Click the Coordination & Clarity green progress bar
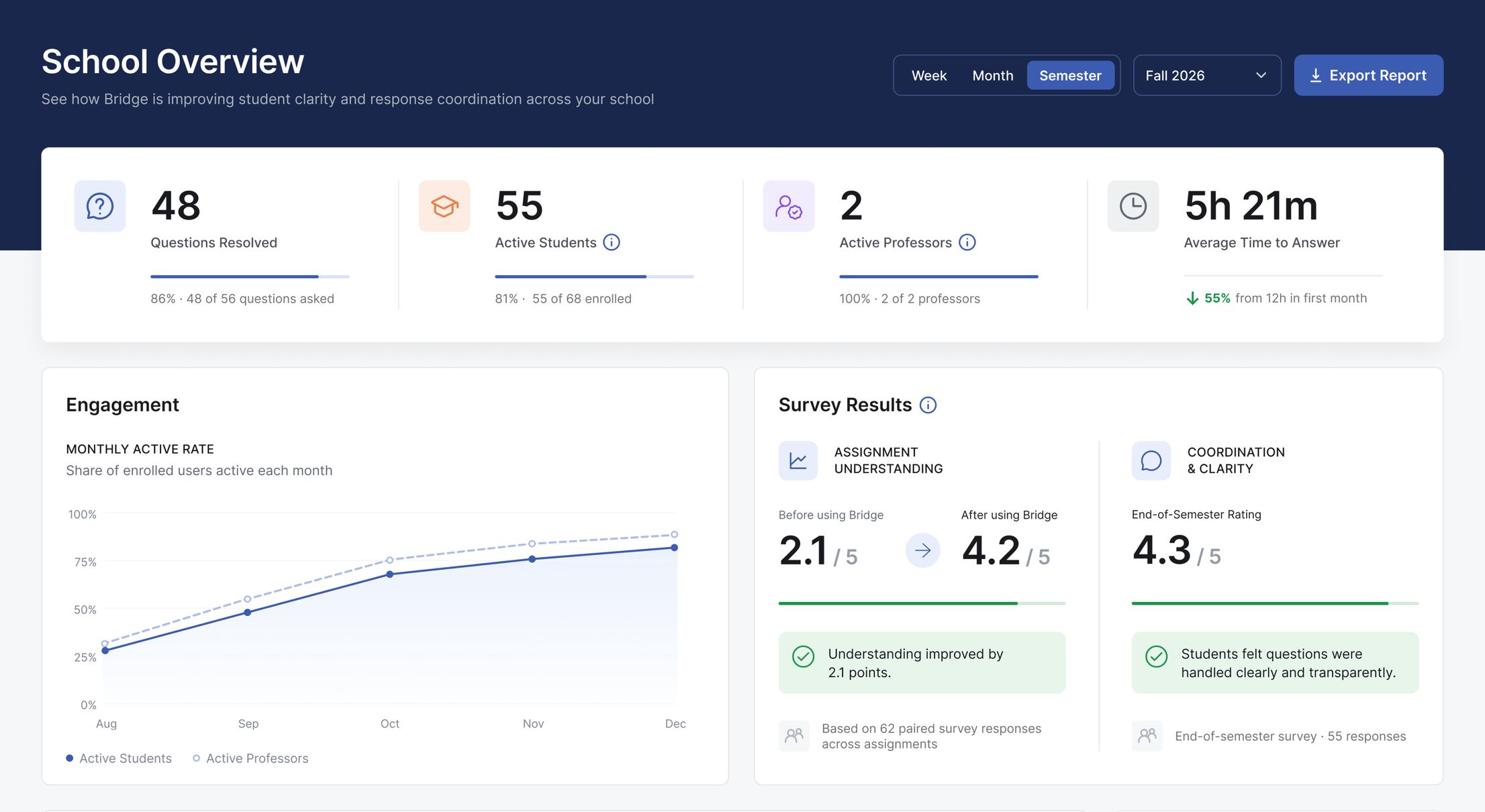 pyautogui.click(x=1275, y=603)
